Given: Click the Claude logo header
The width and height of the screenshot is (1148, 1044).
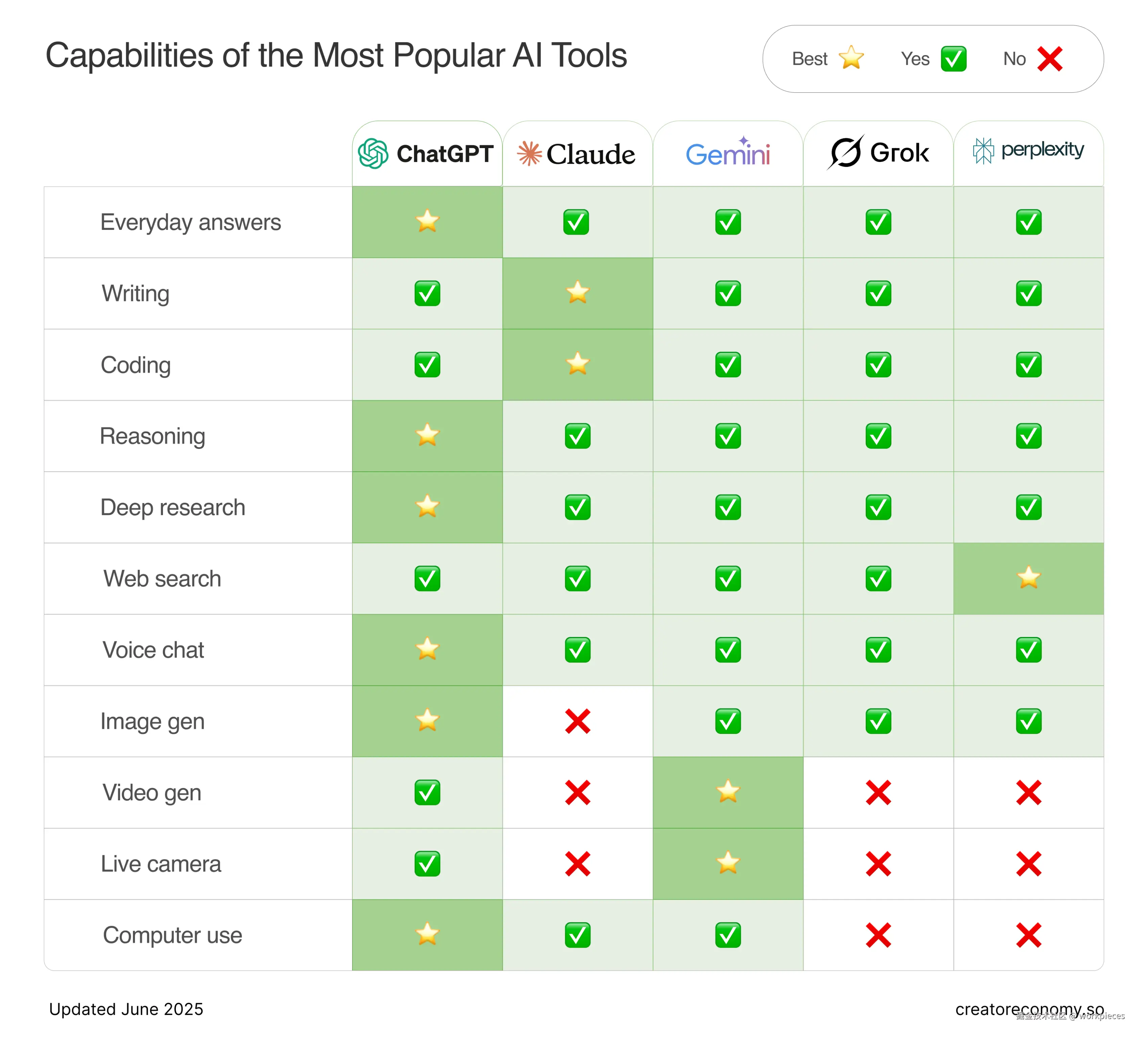Looking at the screenshot, I should click(x=576, y=154).
